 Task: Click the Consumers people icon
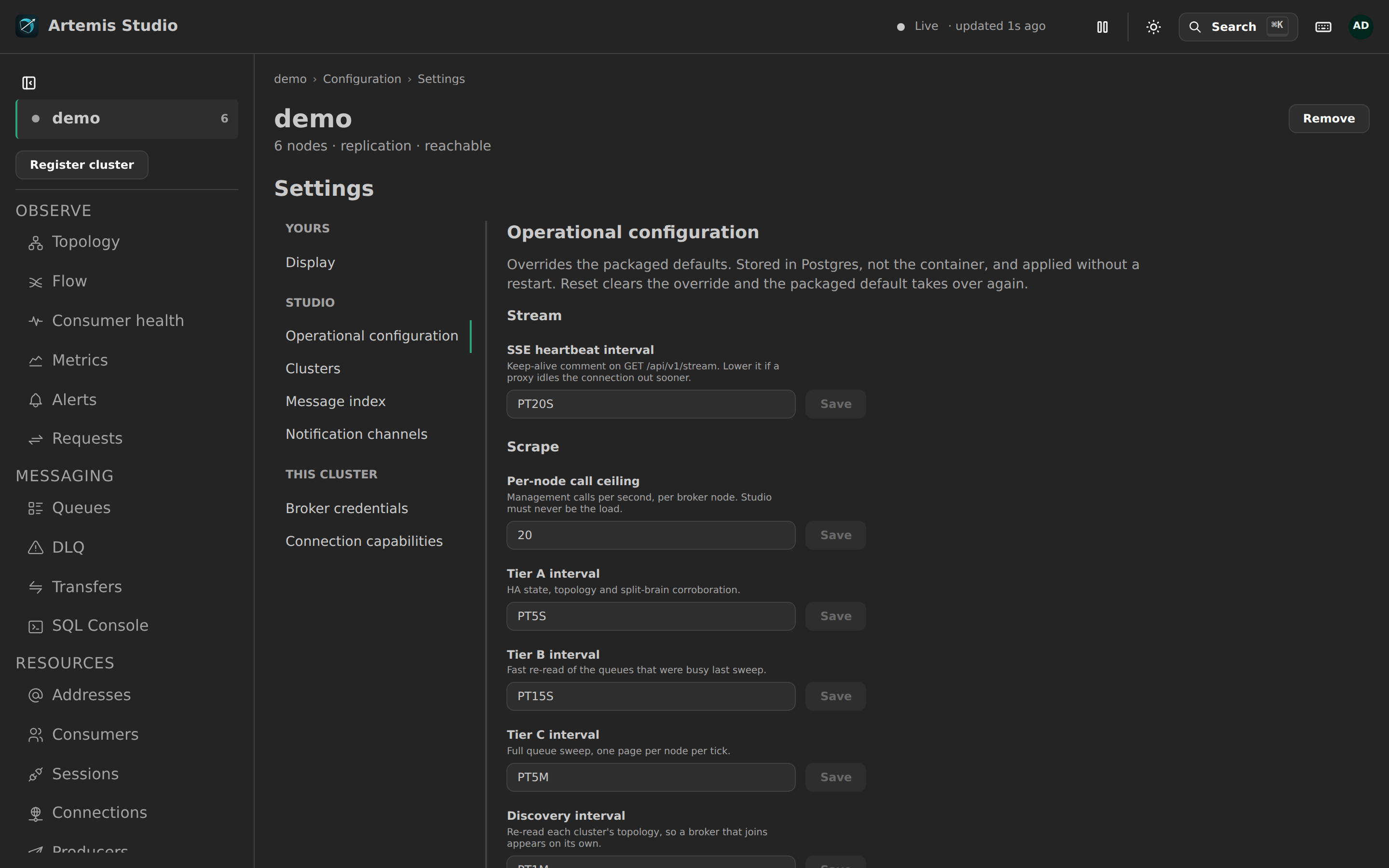coord(36,735)
